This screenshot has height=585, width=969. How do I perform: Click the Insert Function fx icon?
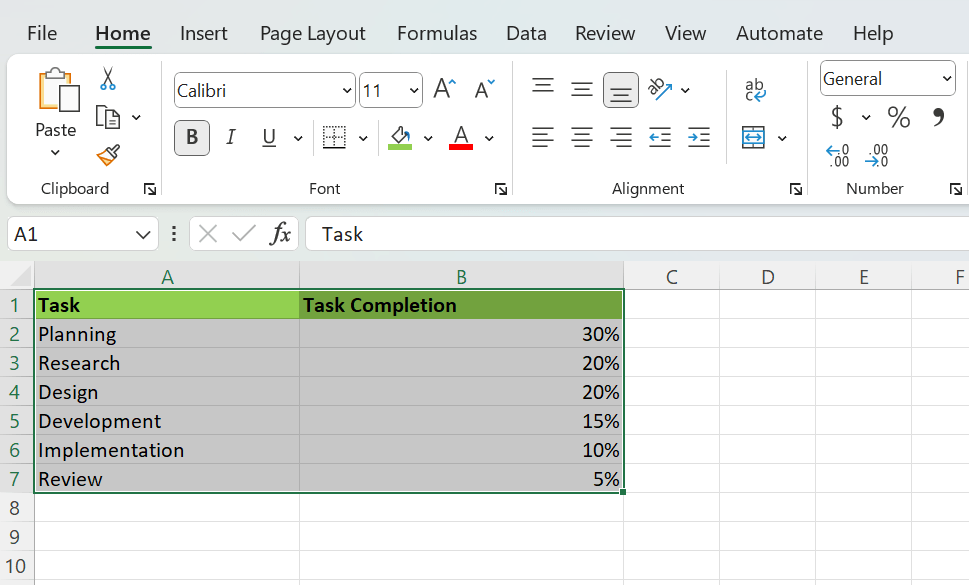pyautogui.click(x=280, y=234)
